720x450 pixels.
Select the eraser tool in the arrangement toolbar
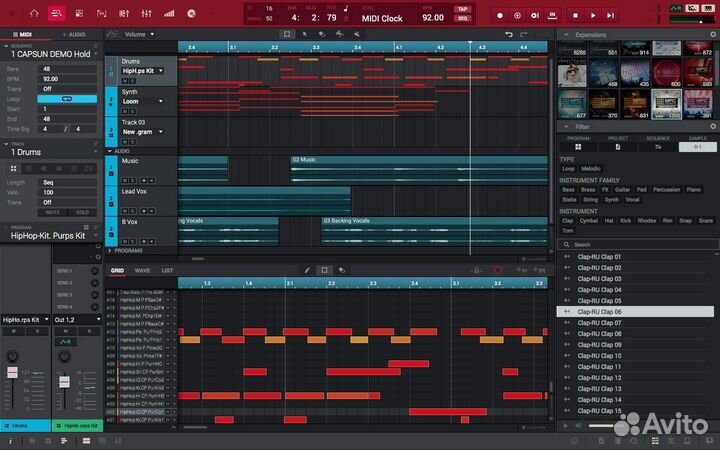pyautogui.click(x=322, y=34)
